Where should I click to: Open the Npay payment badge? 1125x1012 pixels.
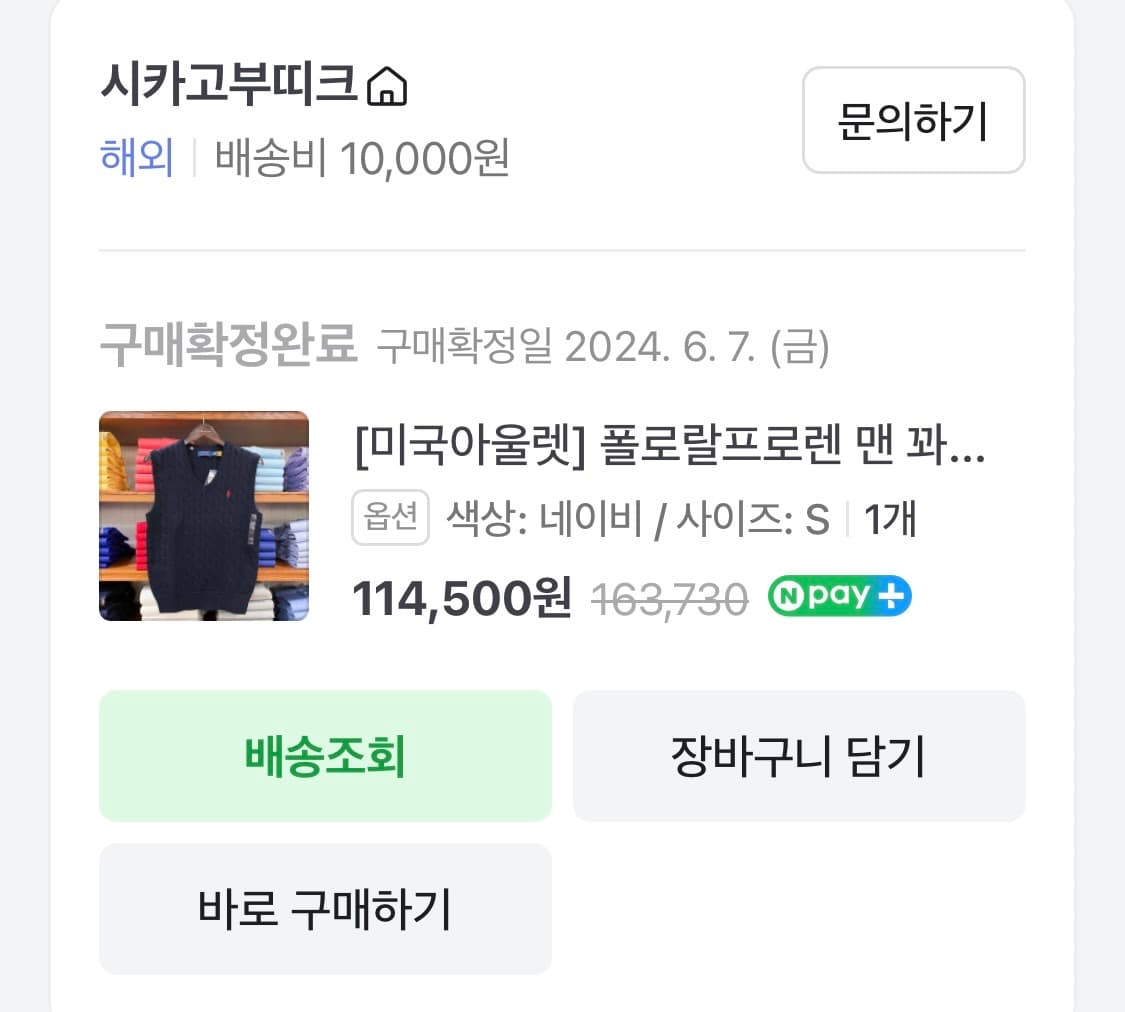[x=838, y=596]
